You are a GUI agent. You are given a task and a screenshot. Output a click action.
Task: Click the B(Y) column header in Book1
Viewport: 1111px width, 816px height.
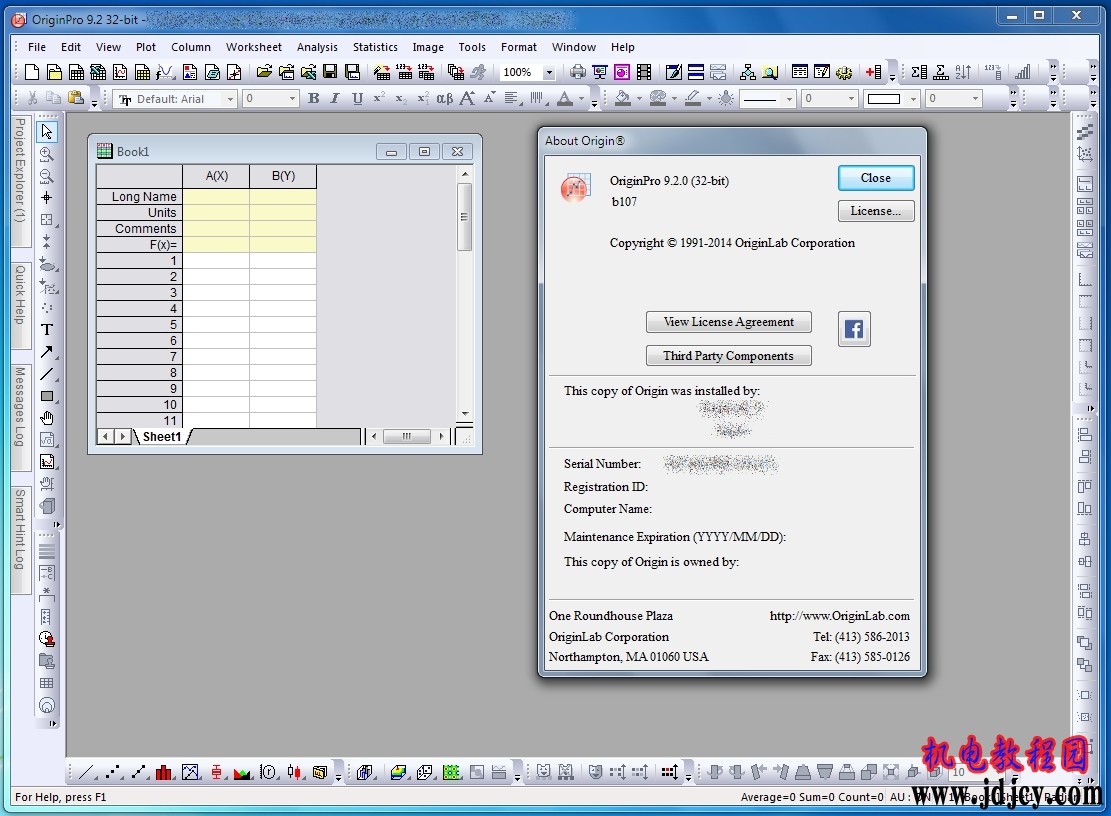click(283, 176)
